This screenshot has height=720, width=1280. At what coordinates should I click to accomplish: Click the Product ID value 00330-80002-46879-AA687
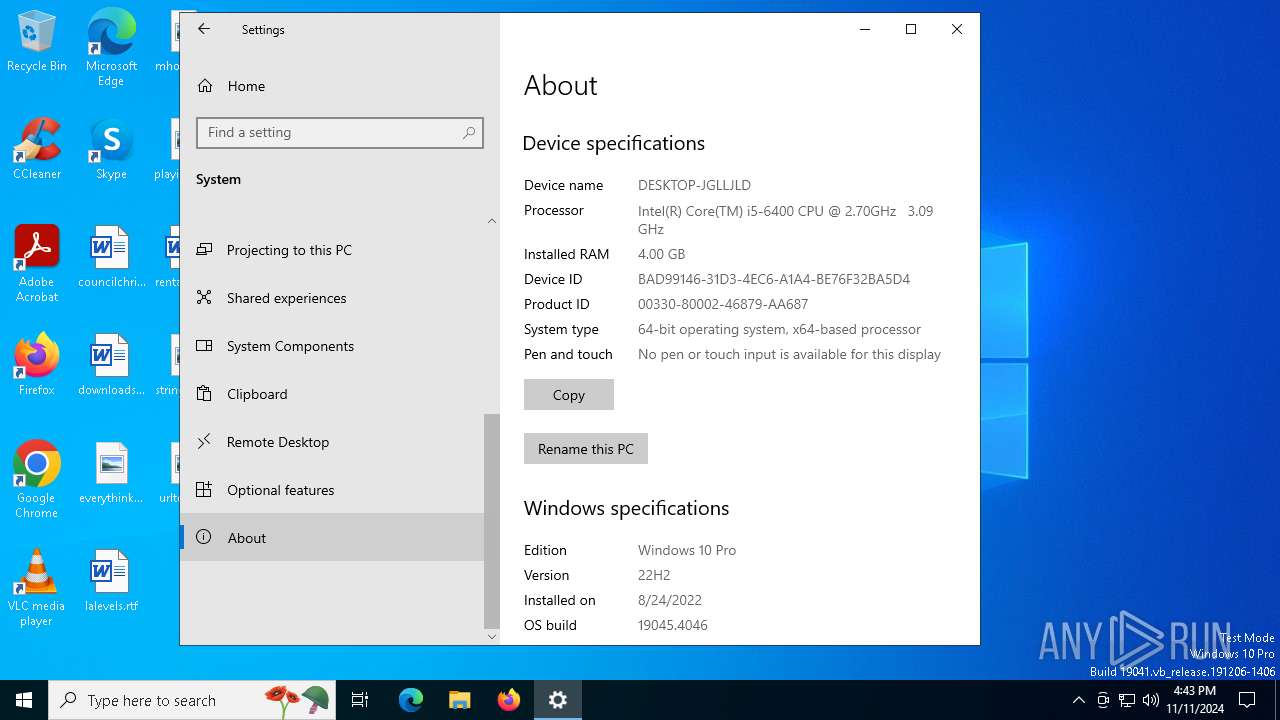[723, 304]
